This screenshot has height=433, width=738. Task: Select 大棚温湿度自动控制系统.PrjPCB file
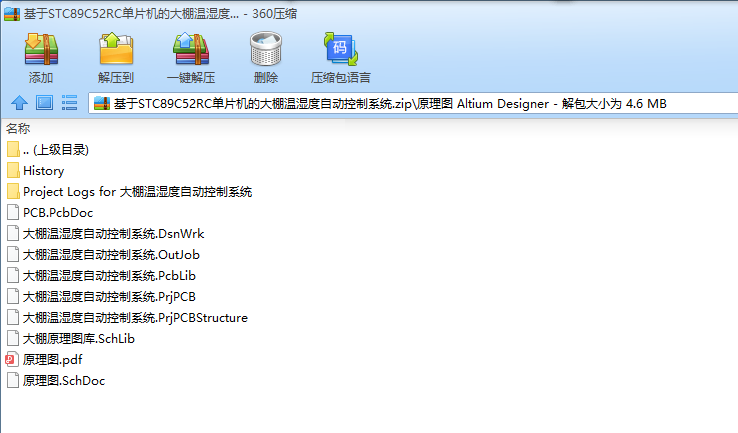pyautogui.click(x=101, y=297)
